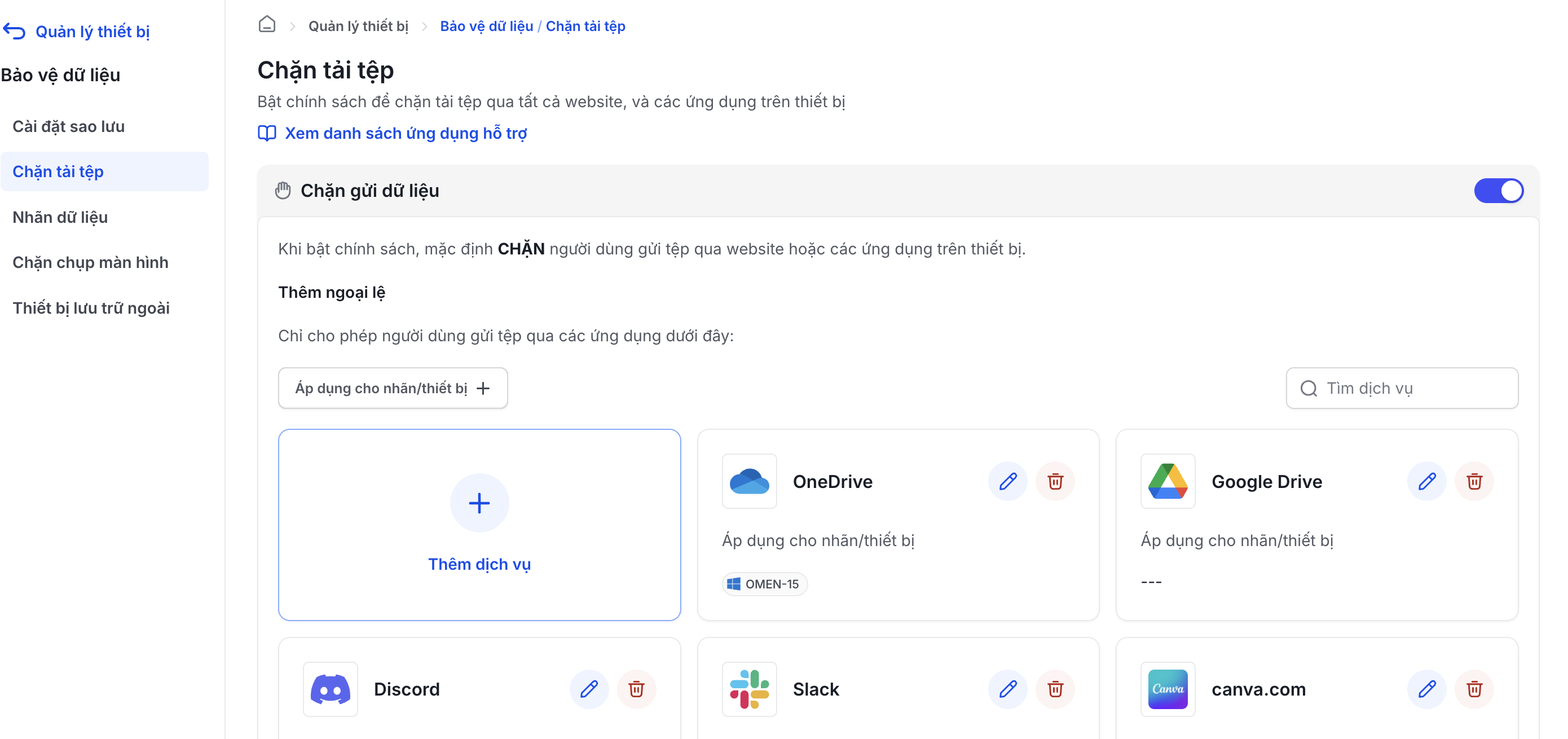The image size is (1568, 739).
Task: Toggle off Chặn gửi dữ liệu switch
Action: pyautogui.click(x=1498, y=191)
